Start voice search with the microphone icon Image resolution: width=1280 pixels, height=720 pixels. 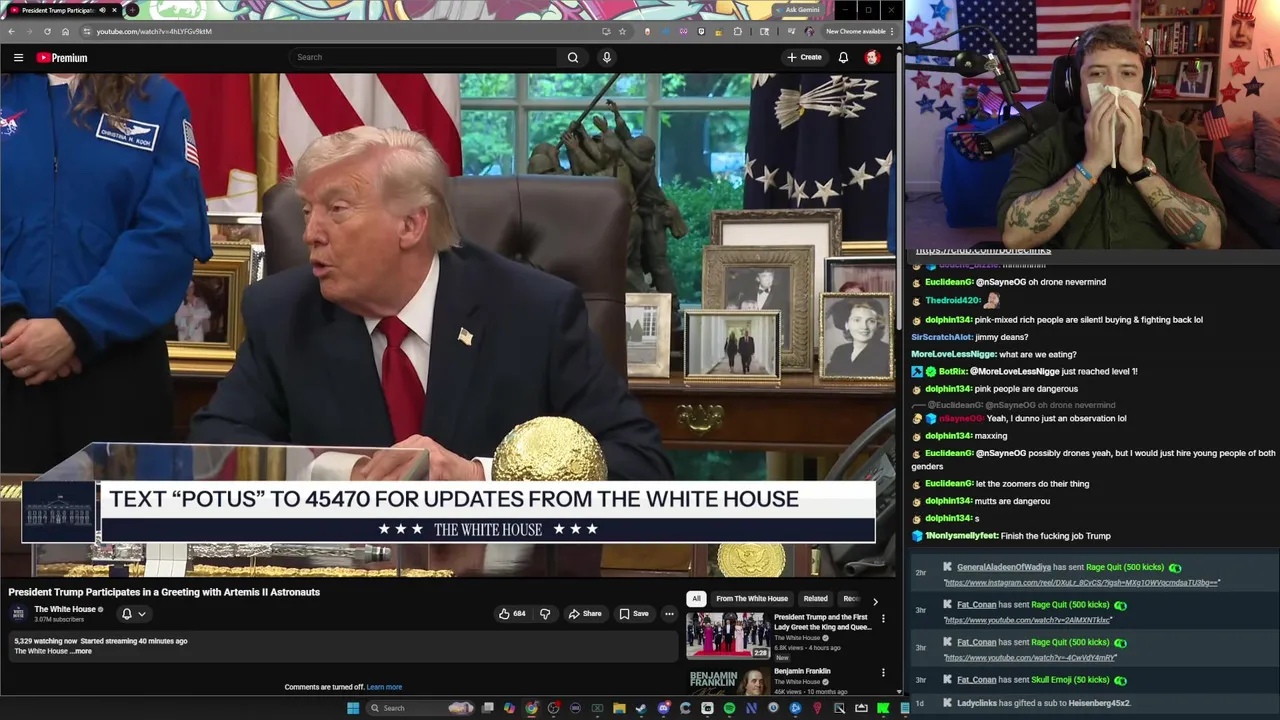click(x=606, y=57)
